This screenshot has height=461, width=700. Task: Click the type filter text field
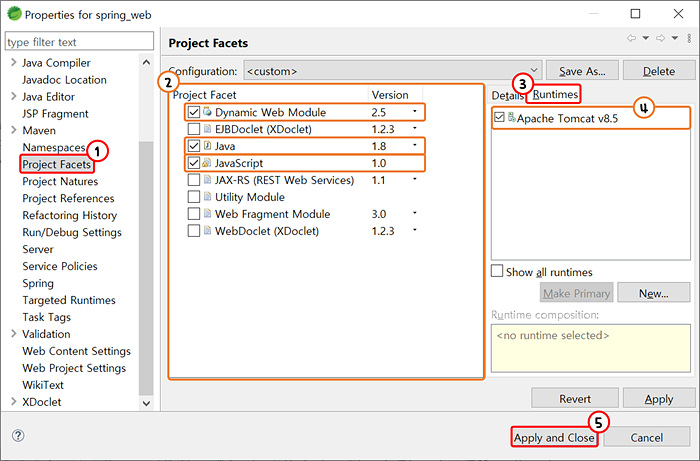[79, 42]
